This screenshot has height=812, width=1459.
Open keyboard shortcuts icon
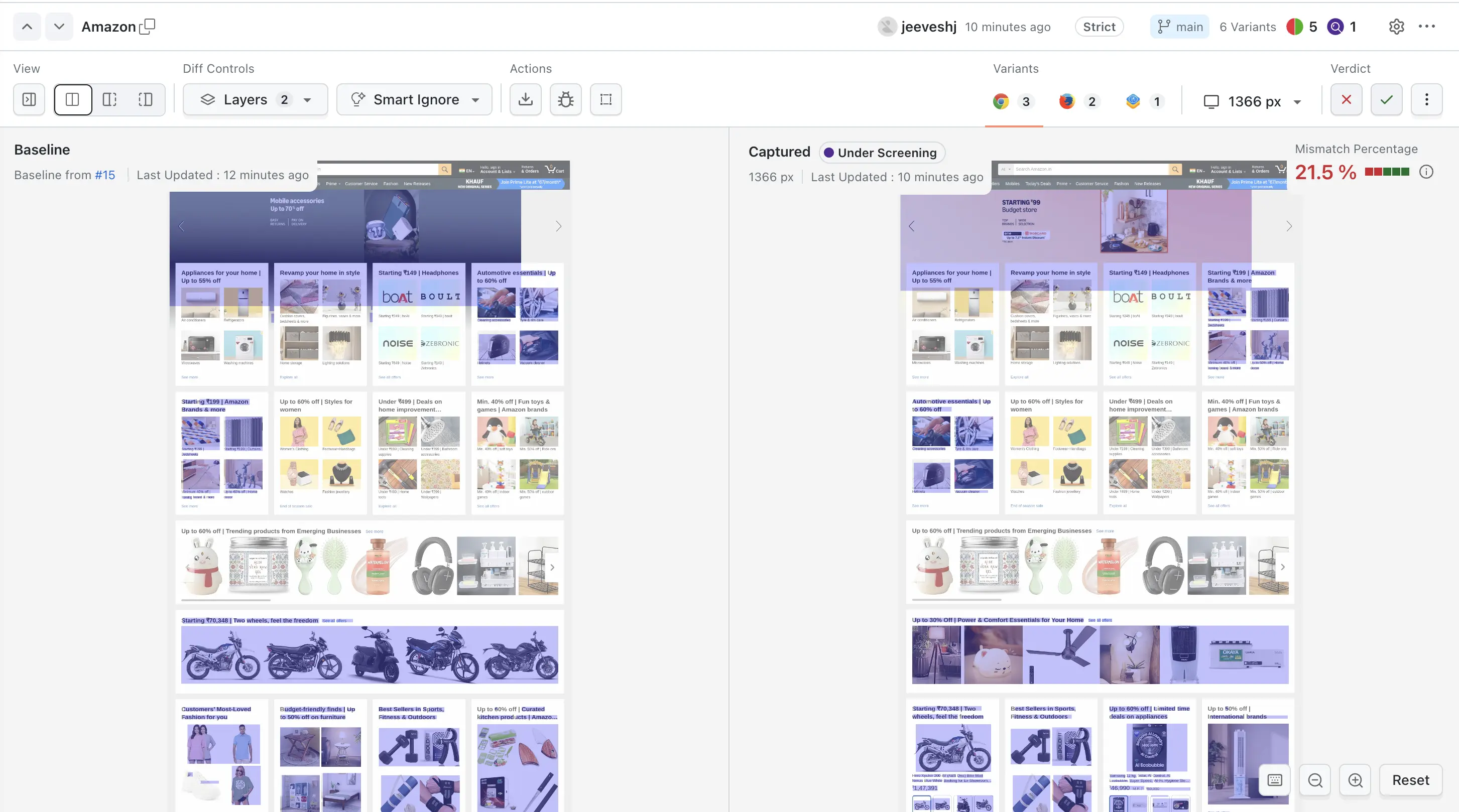tap(1274, 780)
